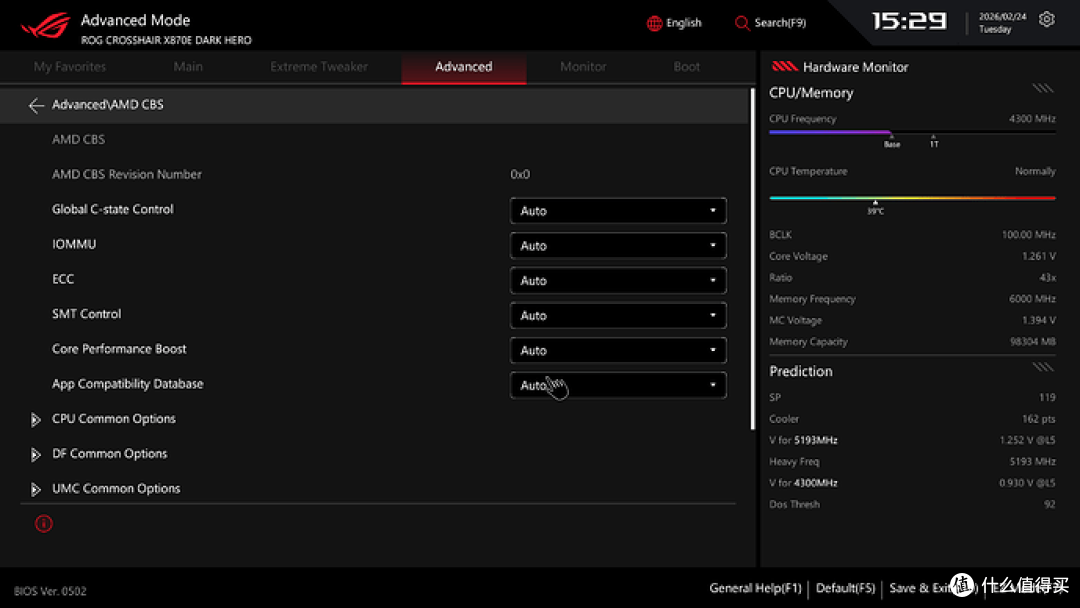
Task: Click the BCLK 100.00 MHz value
Action: tap(1028, 235)
